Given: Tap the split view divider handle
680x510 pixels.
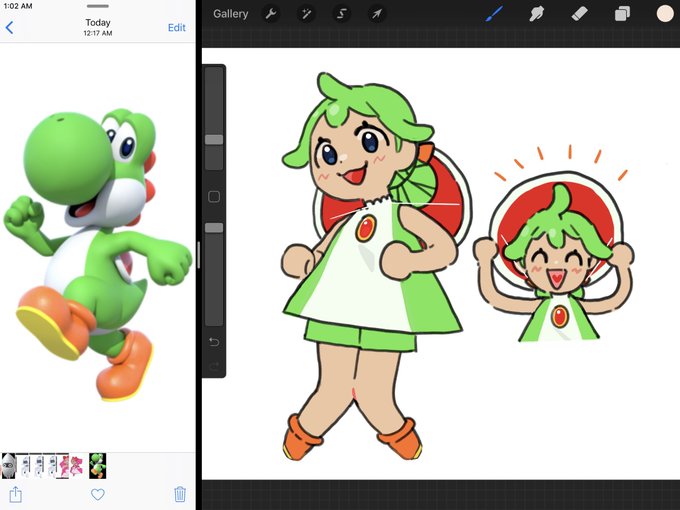Looking at the screenshot, I should [x=199, y=255].
